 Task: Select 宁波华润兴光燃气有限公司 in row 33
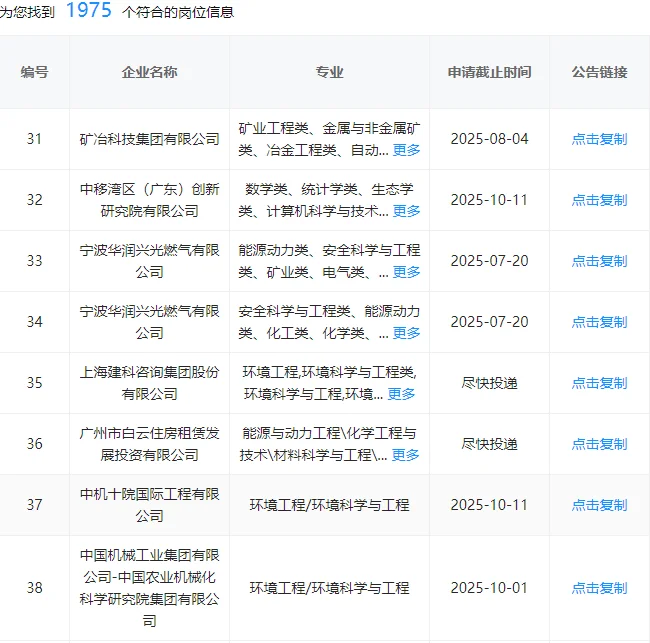coord(149,261)
